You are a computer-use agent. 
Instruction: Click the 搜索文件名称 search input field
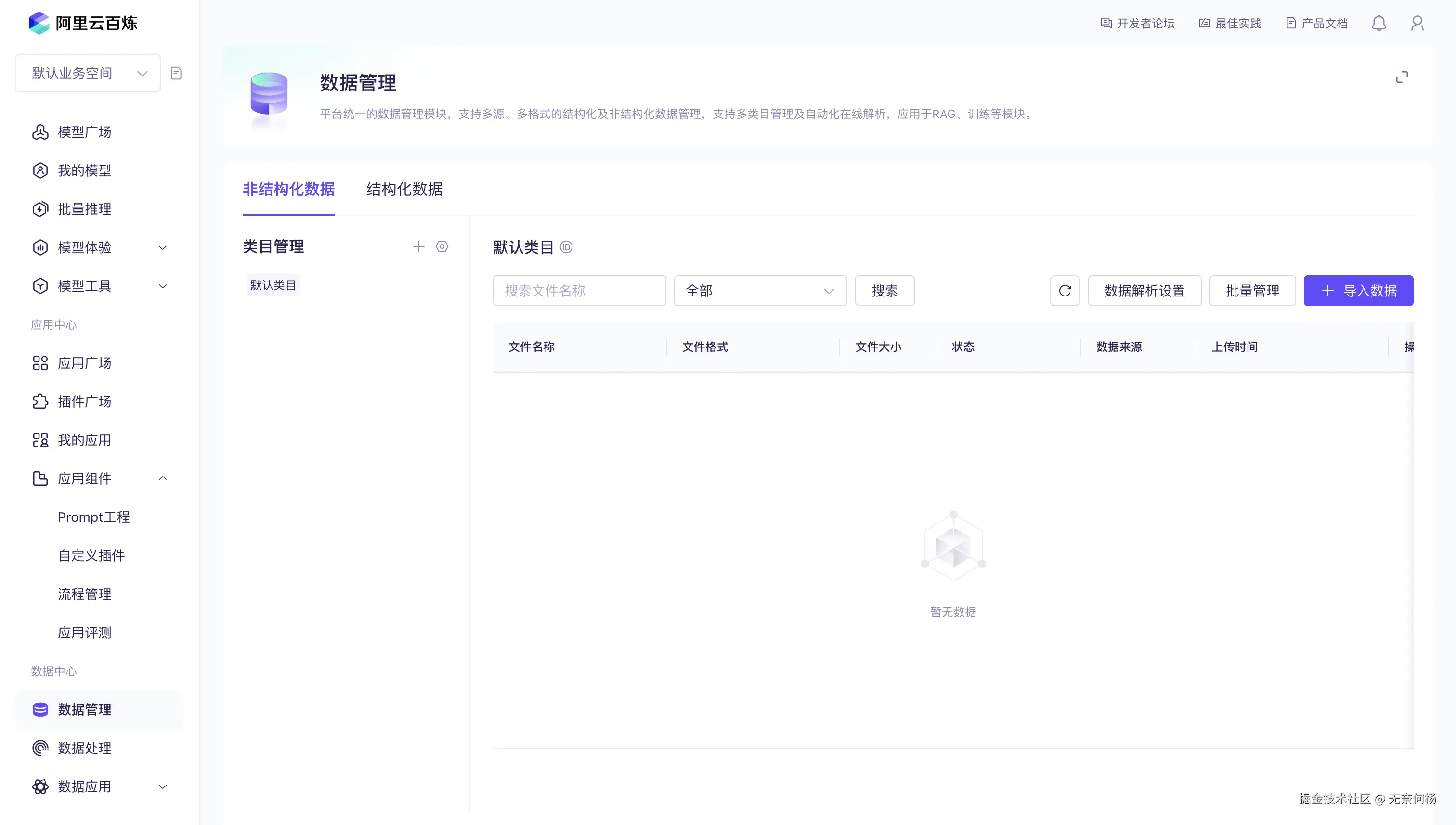point(579,291)
